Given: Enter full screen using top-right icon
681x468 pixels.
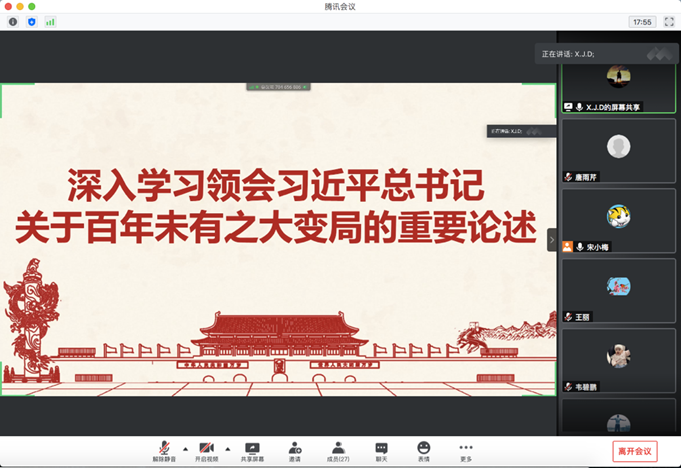Looking at the screenshot, I should pos(663,21).
